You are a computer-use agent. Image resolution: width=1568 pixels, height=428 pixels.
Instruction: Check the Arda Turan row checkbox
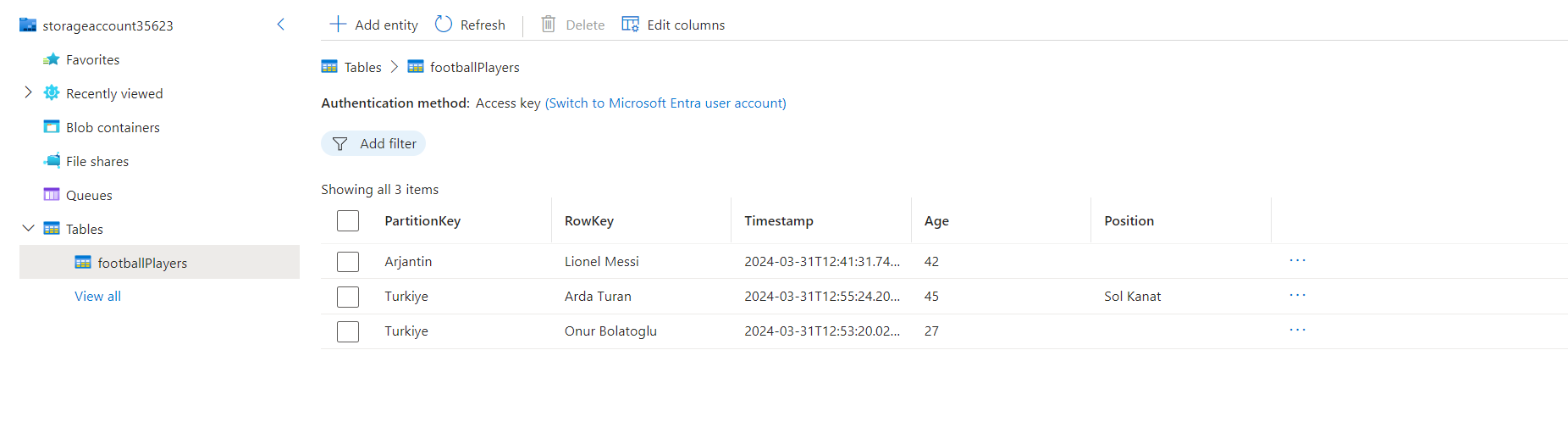348,297
